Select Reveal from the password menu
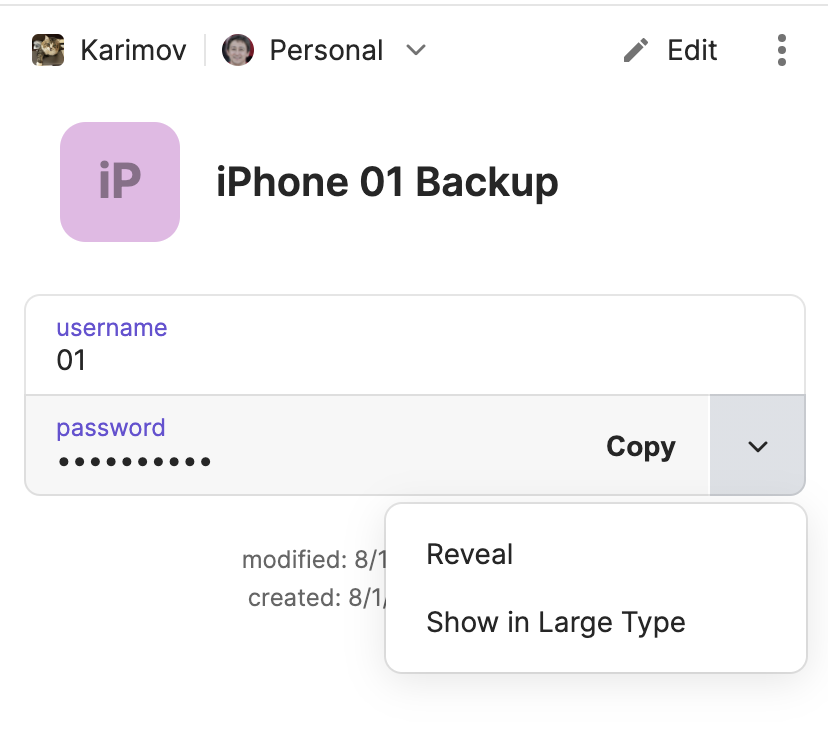 469,555
